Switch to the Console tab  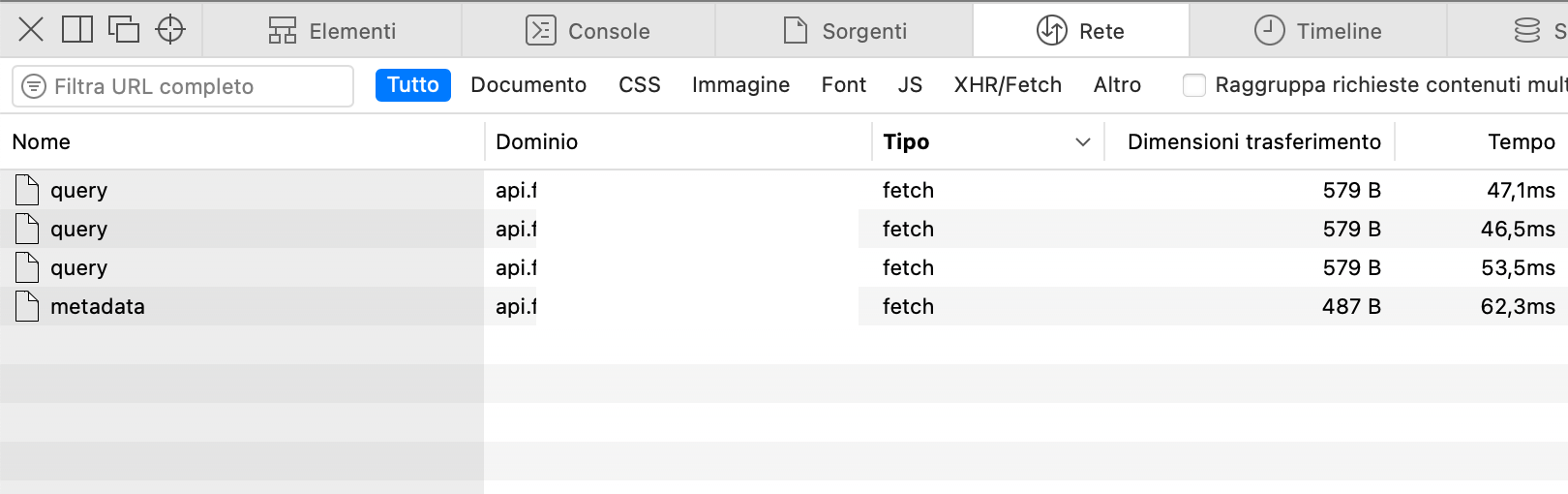pos(588,31)
